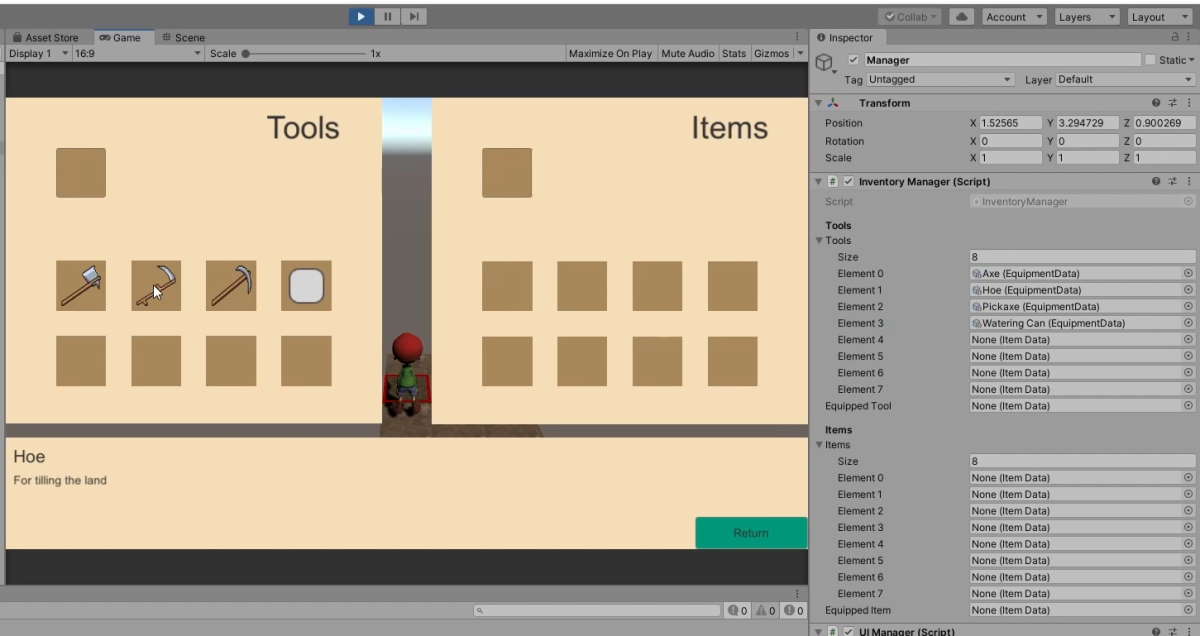Screen dimensions: 1200x636
Task: Click the Transform component help icon
Action: pyautogui.click(x=1158, y=102)
